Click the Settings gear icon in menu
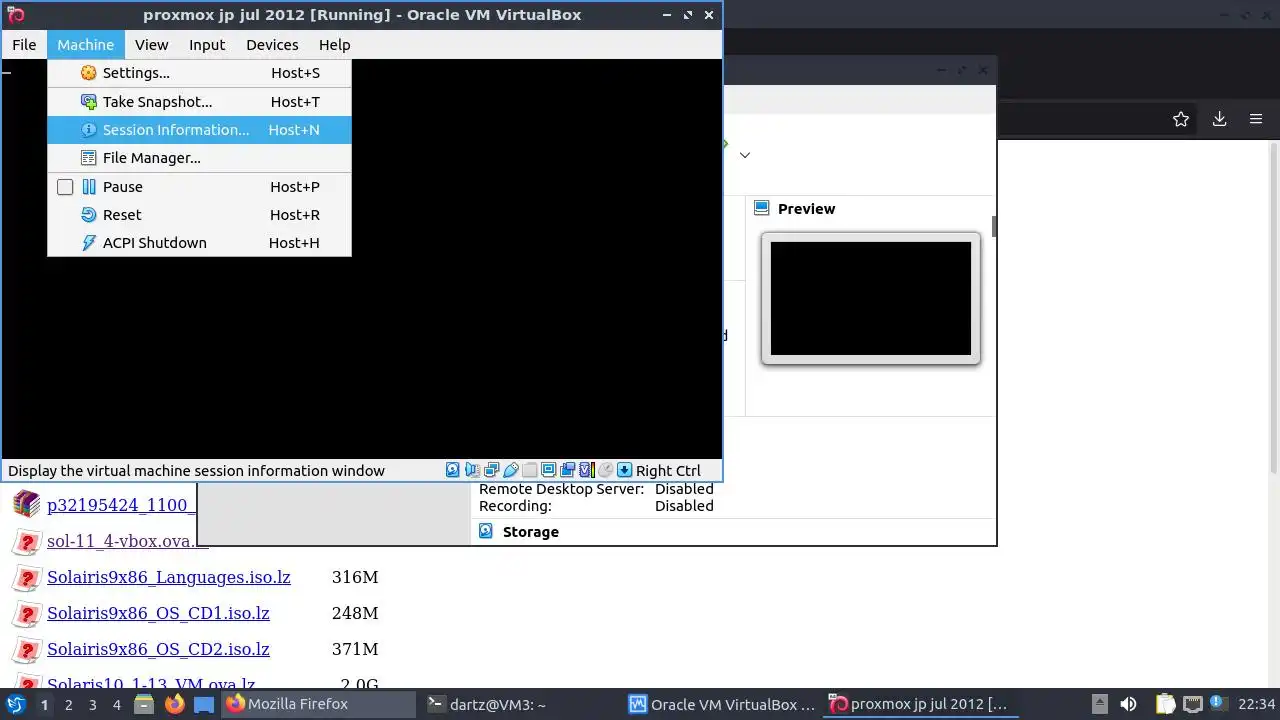 88,73
